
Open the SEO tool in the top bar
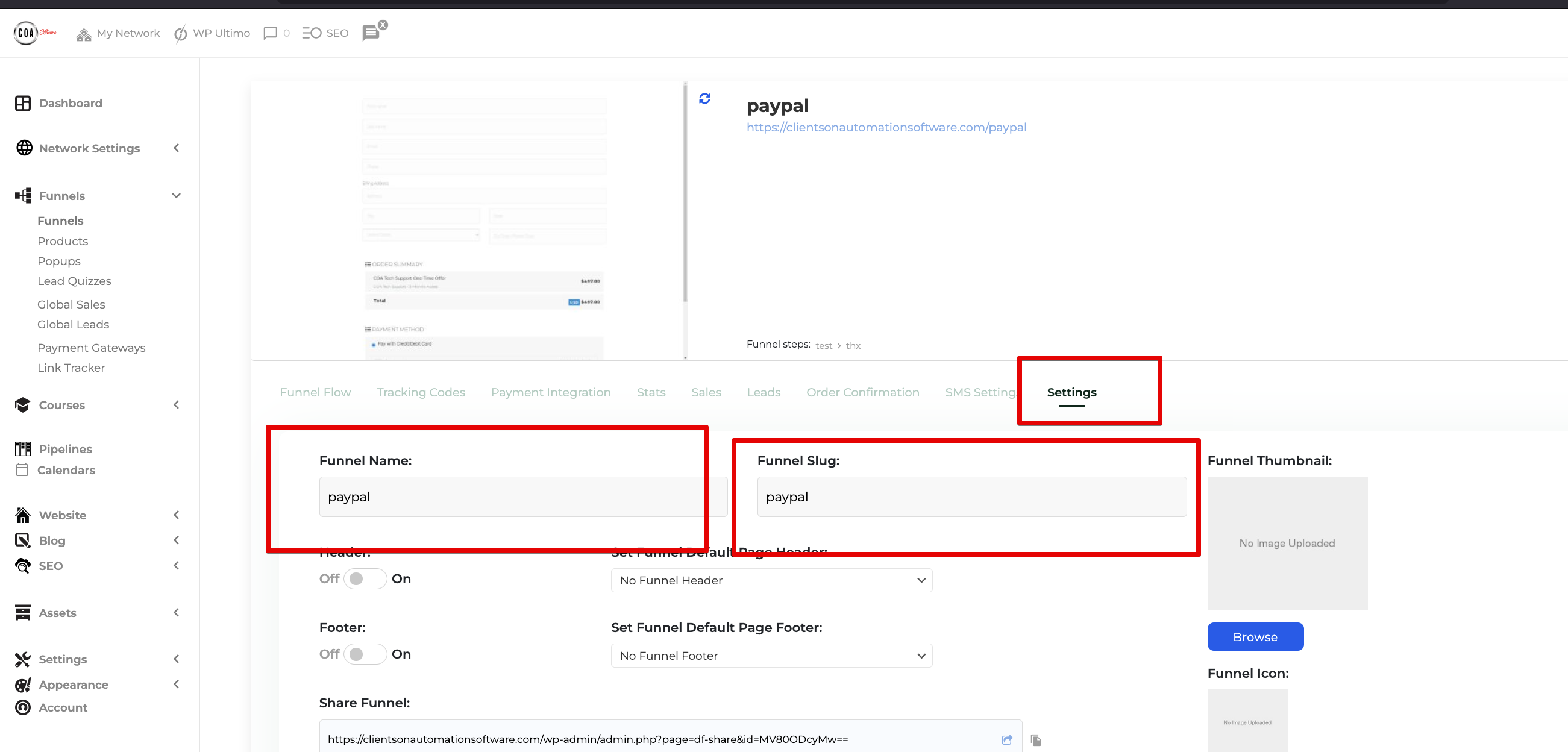324,33
